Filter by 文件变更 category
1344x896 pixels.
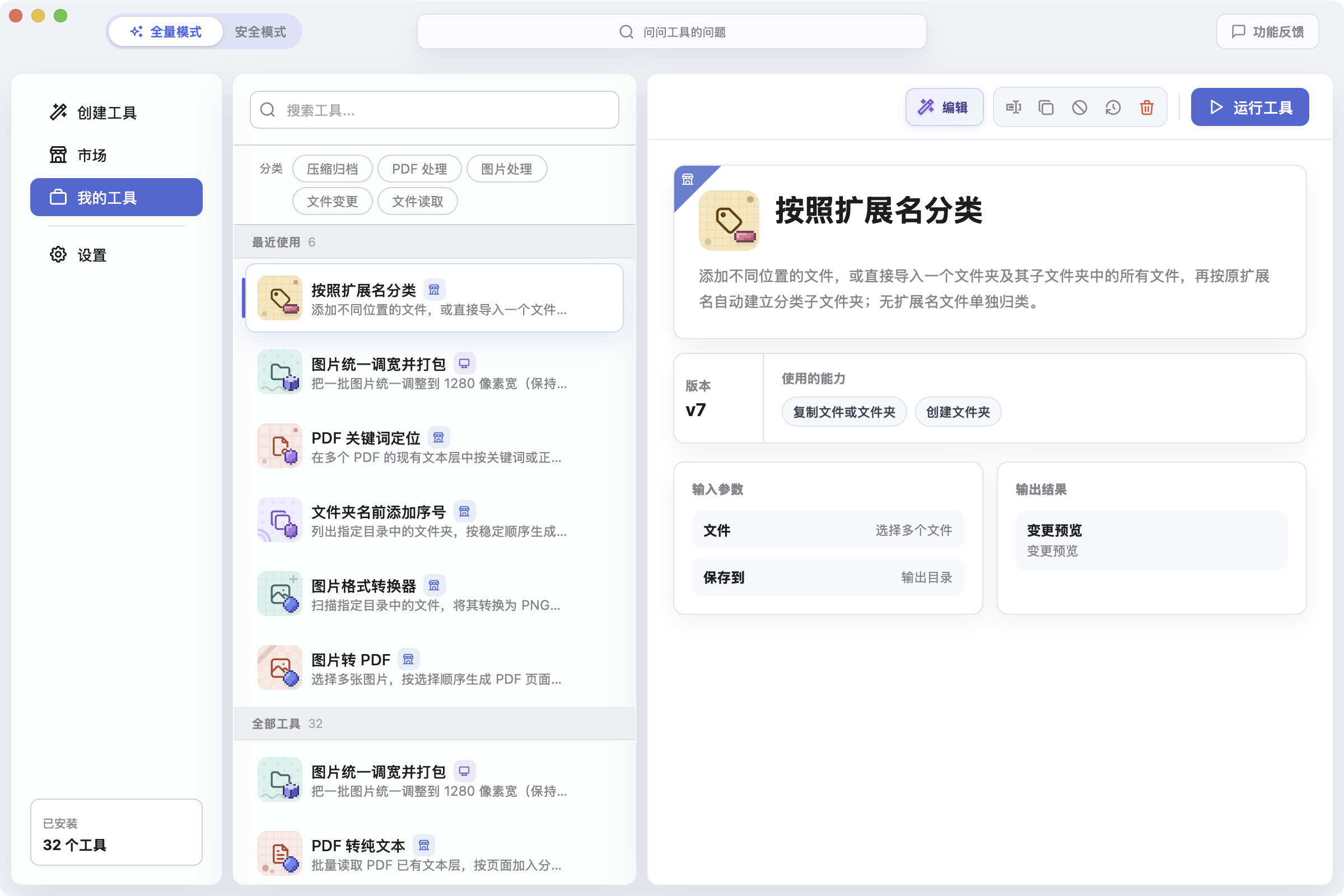pyautogui.click(x=333, y=202)
